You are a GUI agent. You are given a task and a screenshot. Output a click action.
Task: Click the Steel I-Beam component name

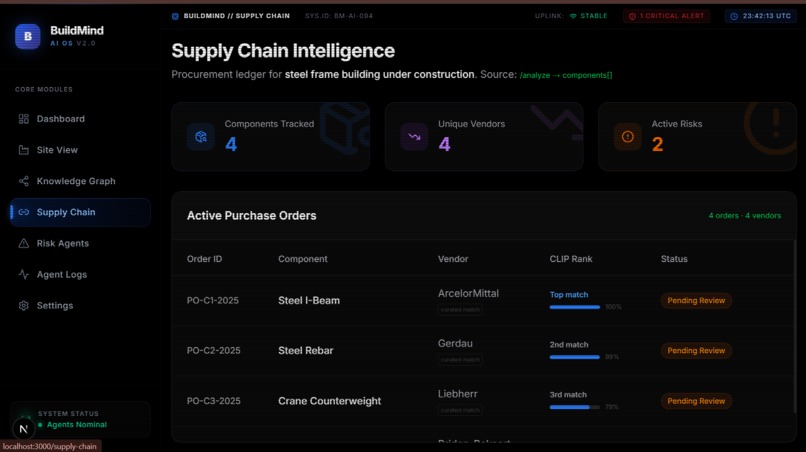click(x=309, y=301)
